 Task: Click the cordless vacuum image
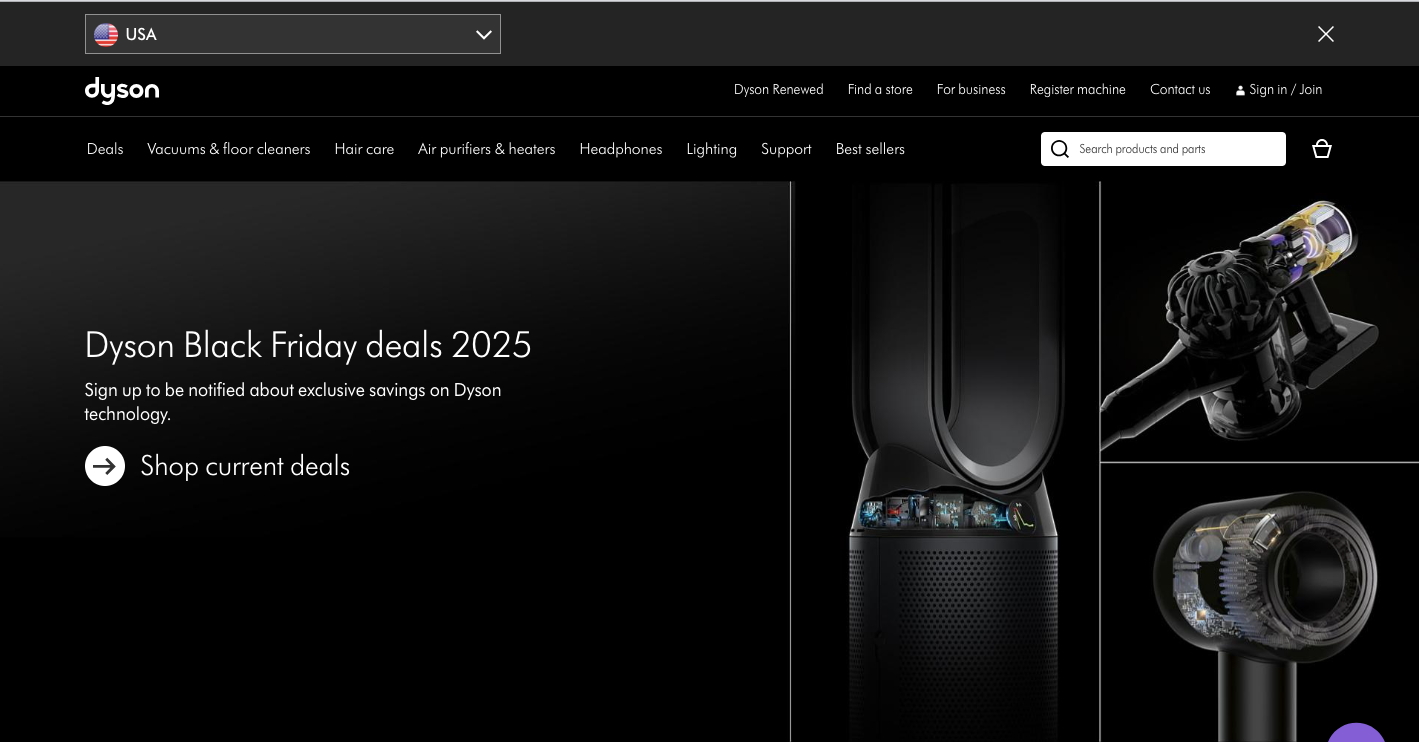[1260, 321]
